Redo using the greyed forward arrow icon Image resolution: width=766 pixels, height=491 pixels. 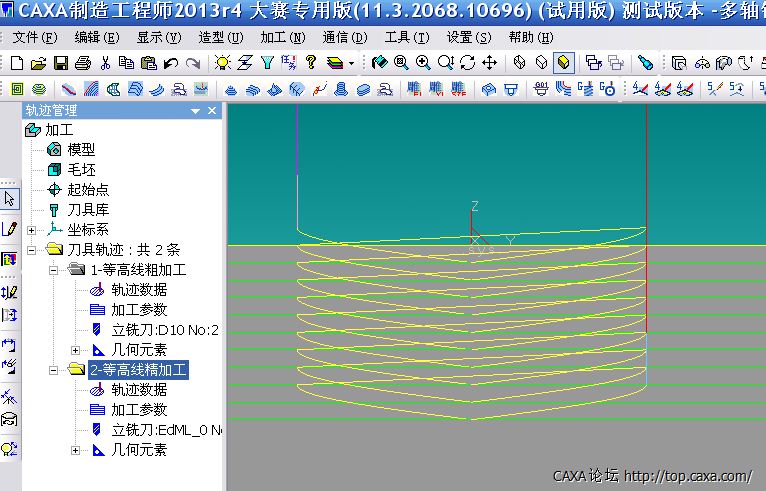[x=193, y=63]
